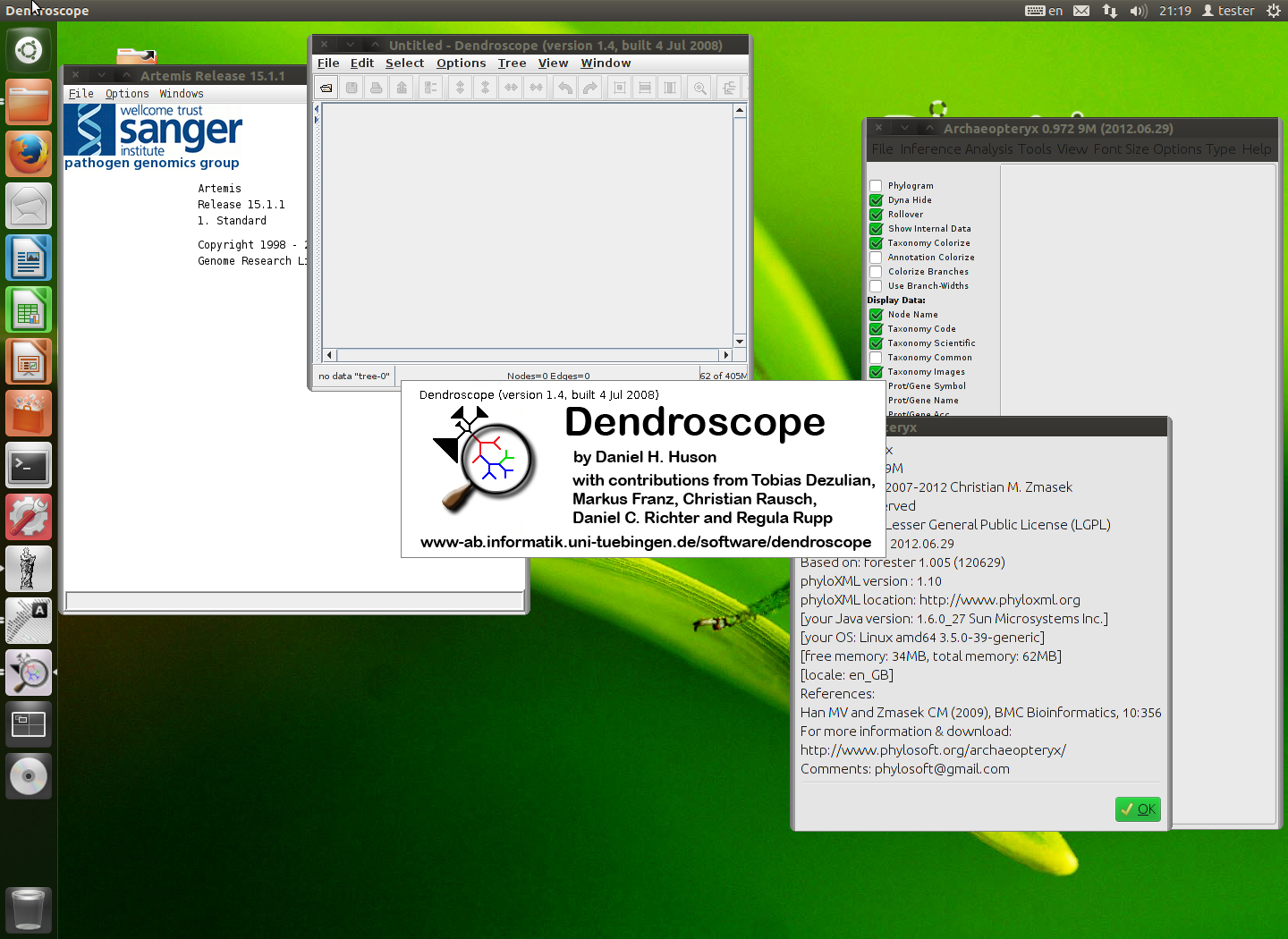Toggle the Taxonomy Common checkbox
Image resolution: width=1288 pixels, height=939 pixels.
click(877, 358)
